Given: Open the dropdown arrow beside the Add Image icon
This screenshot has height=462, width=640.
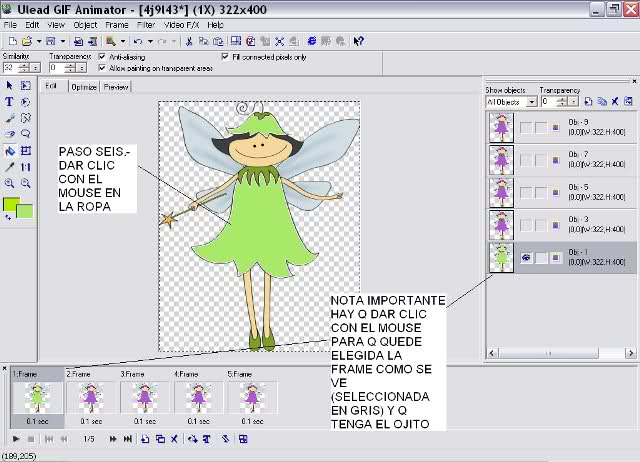Looking at the screenshot, I should pyautogui.click(x=122, y=41).
